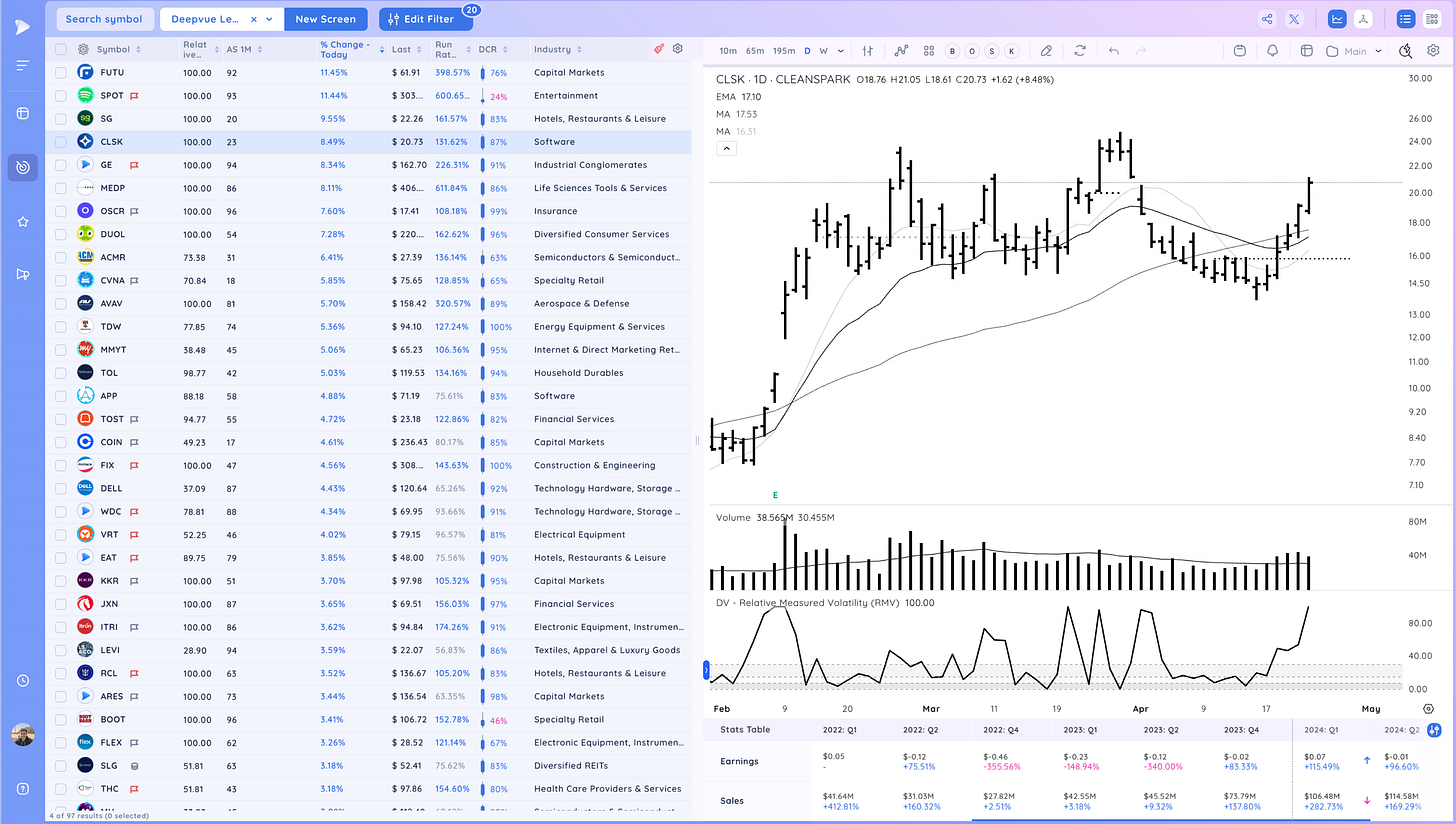Click the quick search lightning magnifier icon
The width and height of the screenshot is (1456, 824).
(1406, 51)
